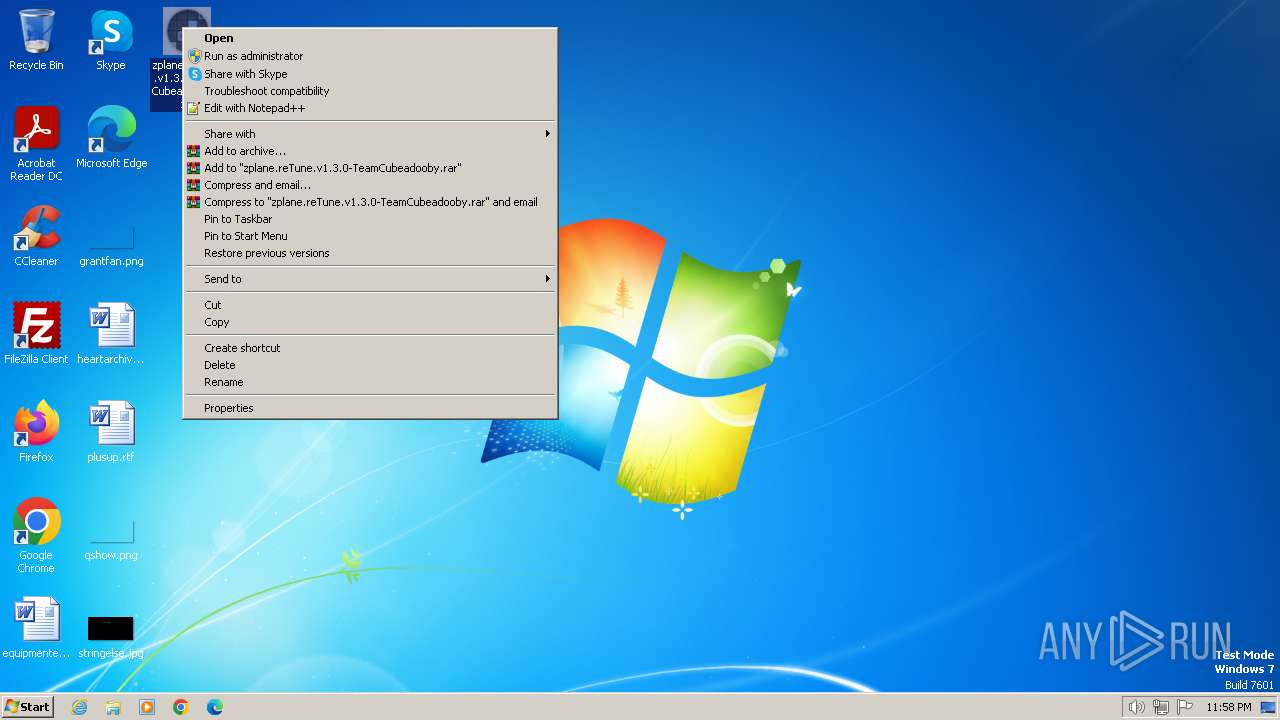Choose Cut from the context menu

[x=370, y=305]
